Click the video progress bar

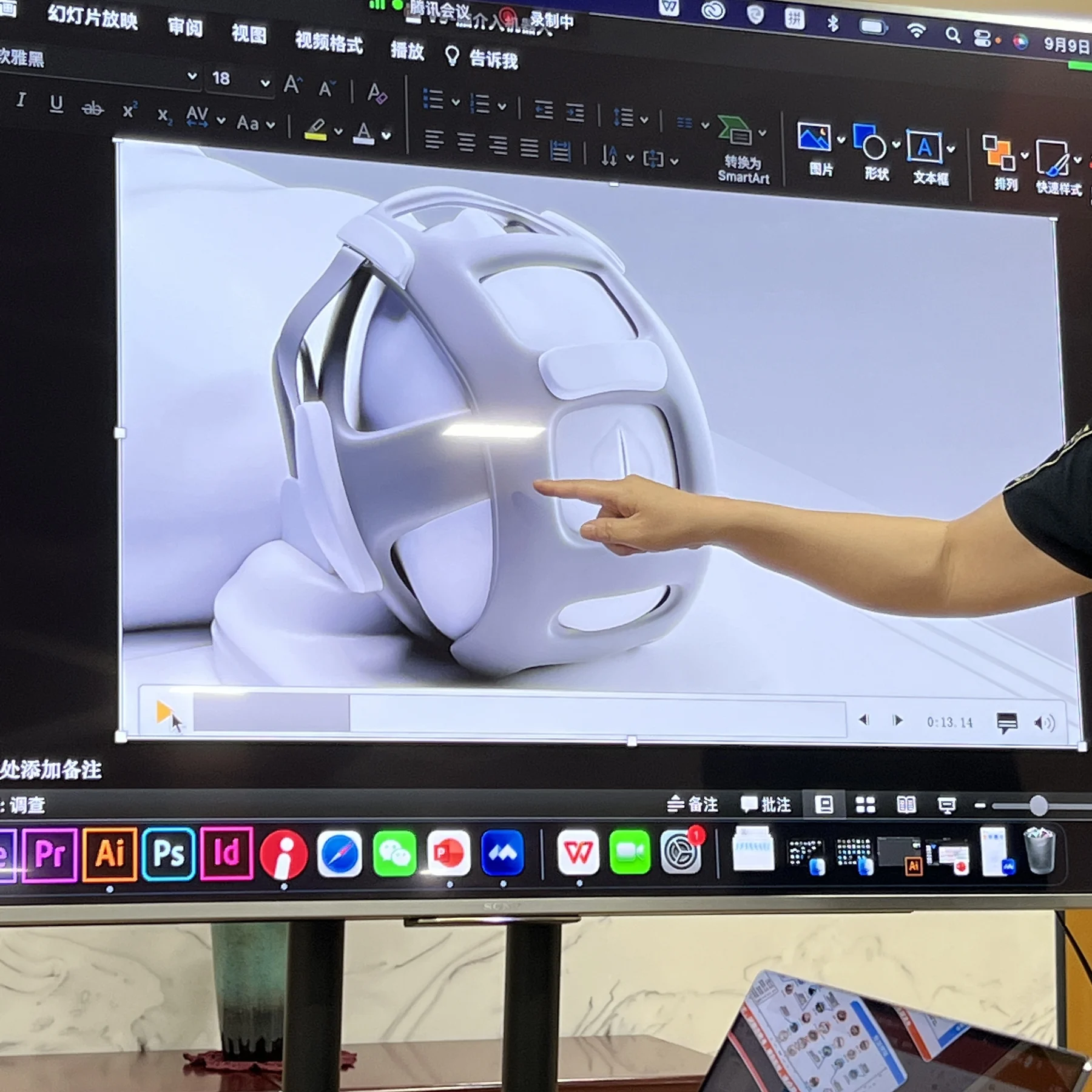tap(519, 715)
